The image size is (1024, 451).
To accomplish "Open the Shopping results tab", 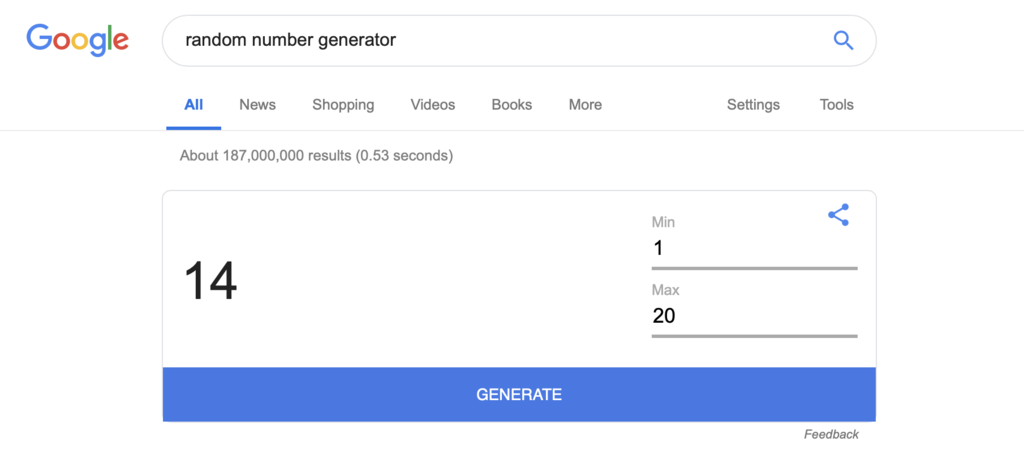I will (343, 104).
